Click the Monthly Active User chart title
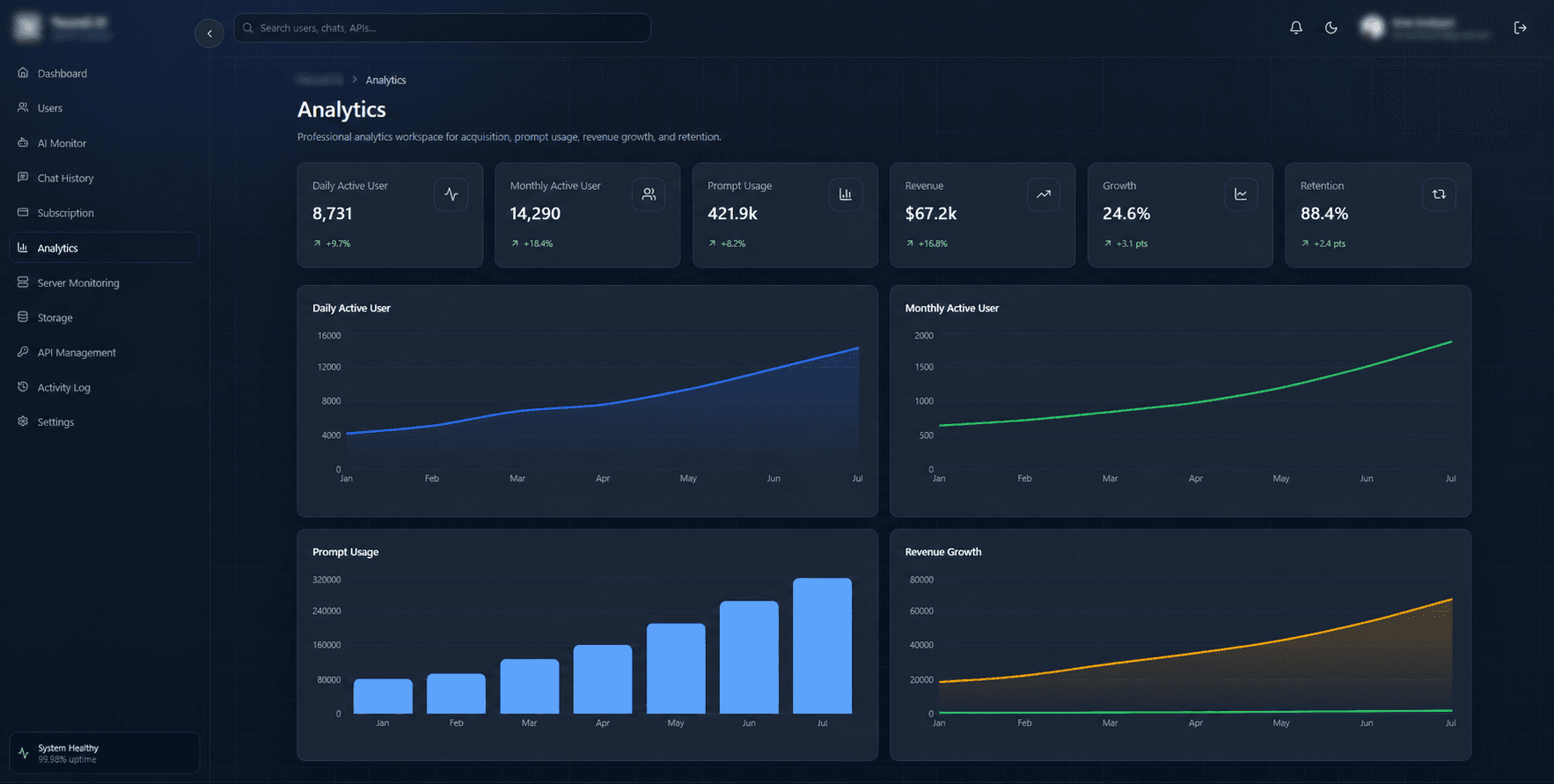Image resolution: width=1554 pixels, height=784 pixels. [952, 308]
